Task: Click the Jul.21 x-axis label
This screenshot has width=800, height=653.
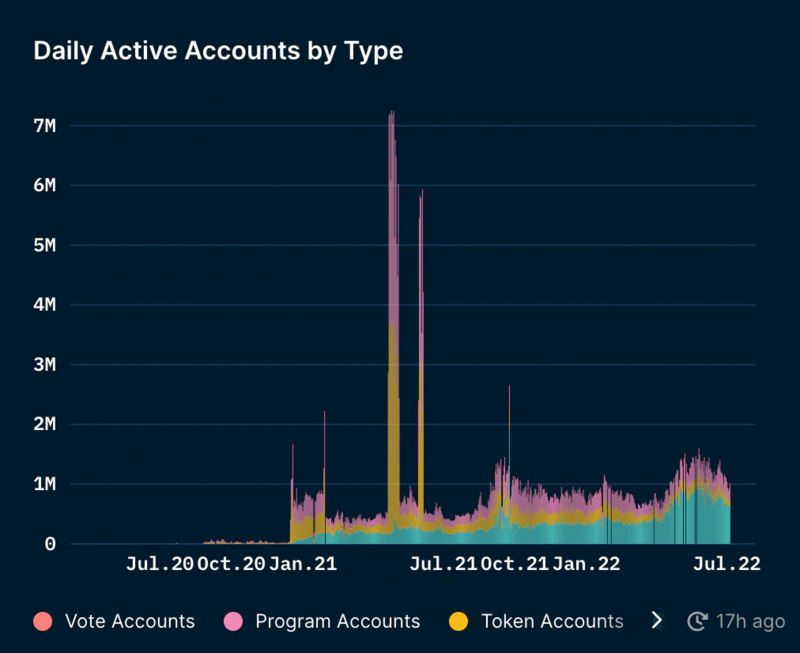Action: [444, 564]
